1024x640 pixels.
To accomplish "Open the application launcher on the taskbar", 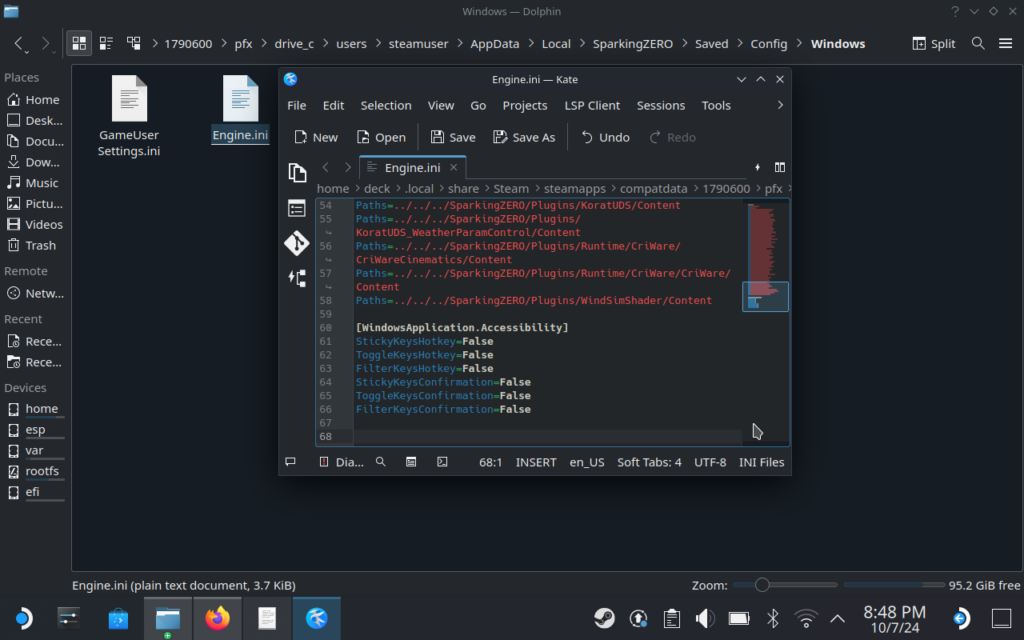I will [22, 618].
